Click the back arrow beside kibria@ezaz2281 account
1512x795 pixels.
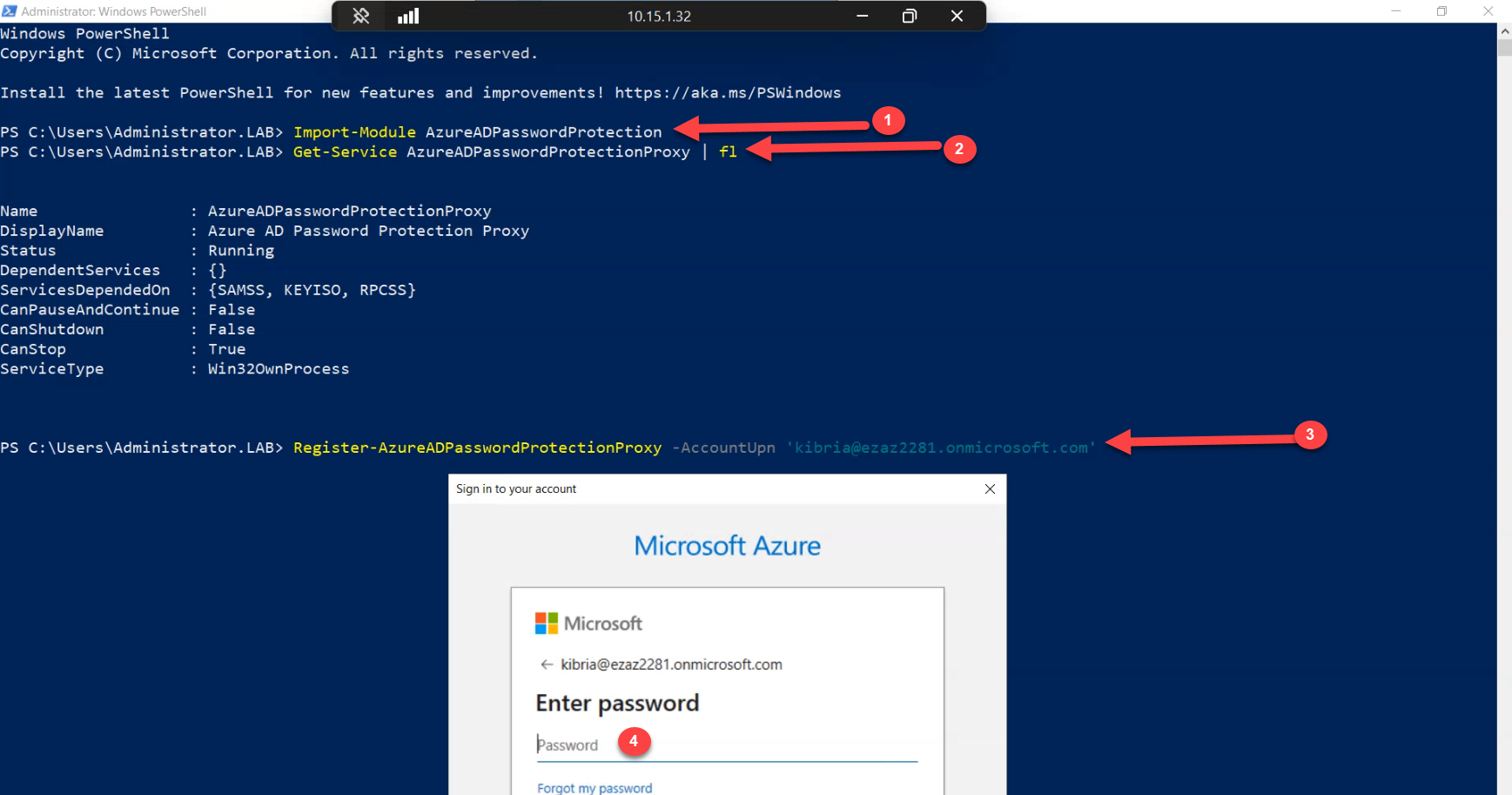pyautogui.click(x=547, y=664)
